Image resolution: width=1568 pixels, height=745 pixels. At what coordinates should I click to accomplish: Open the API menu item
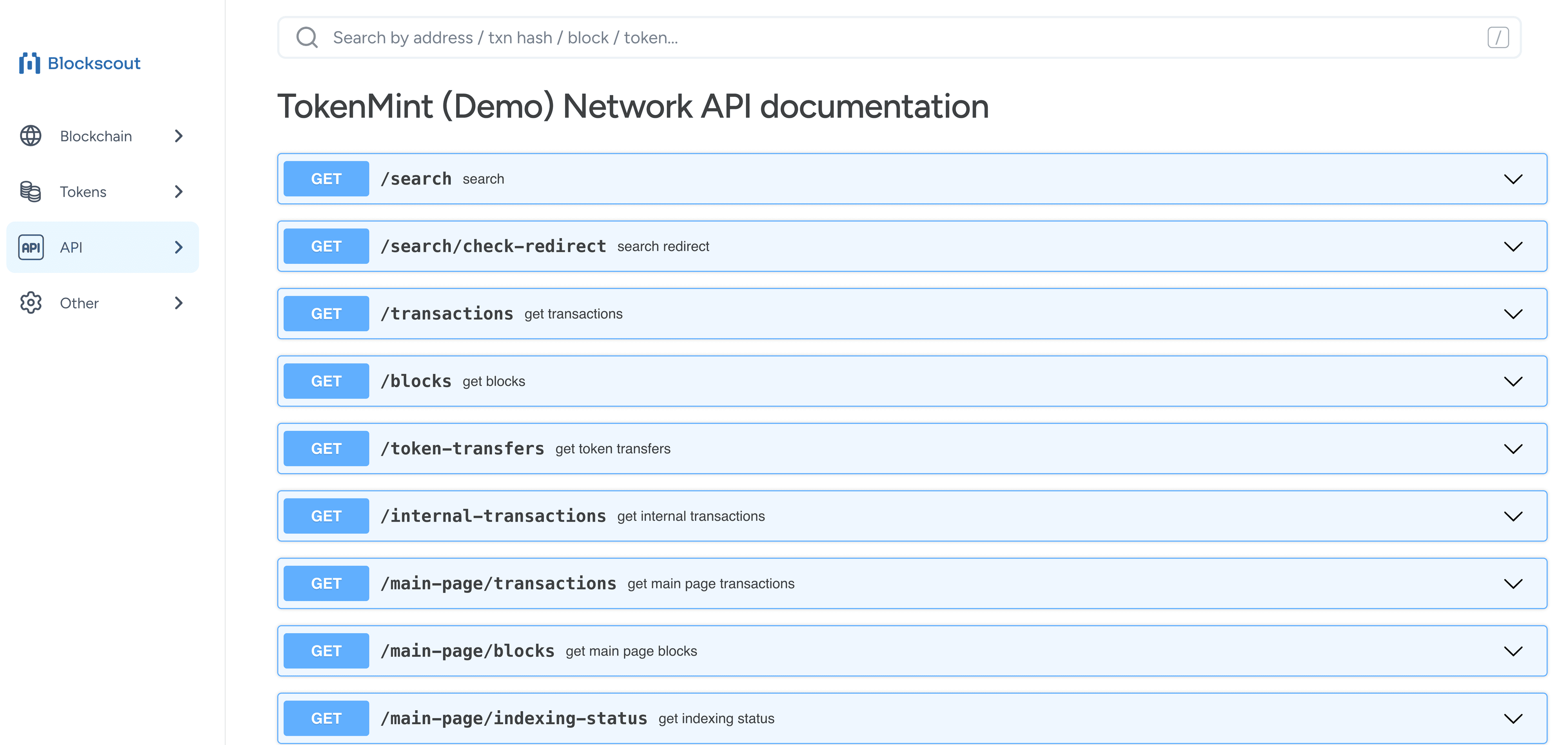102,247
